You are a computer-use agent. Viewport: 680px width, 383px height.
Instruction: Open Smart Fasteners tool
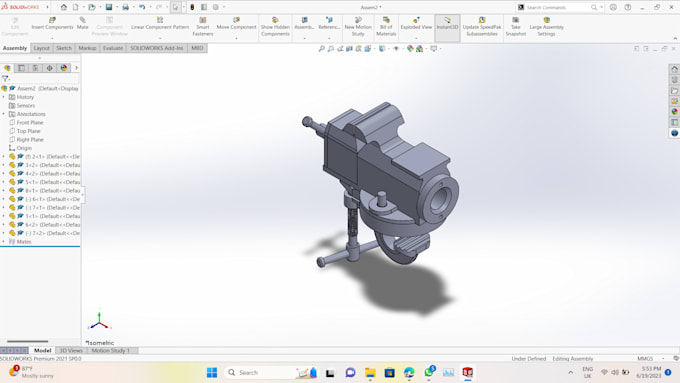point(203,26)
